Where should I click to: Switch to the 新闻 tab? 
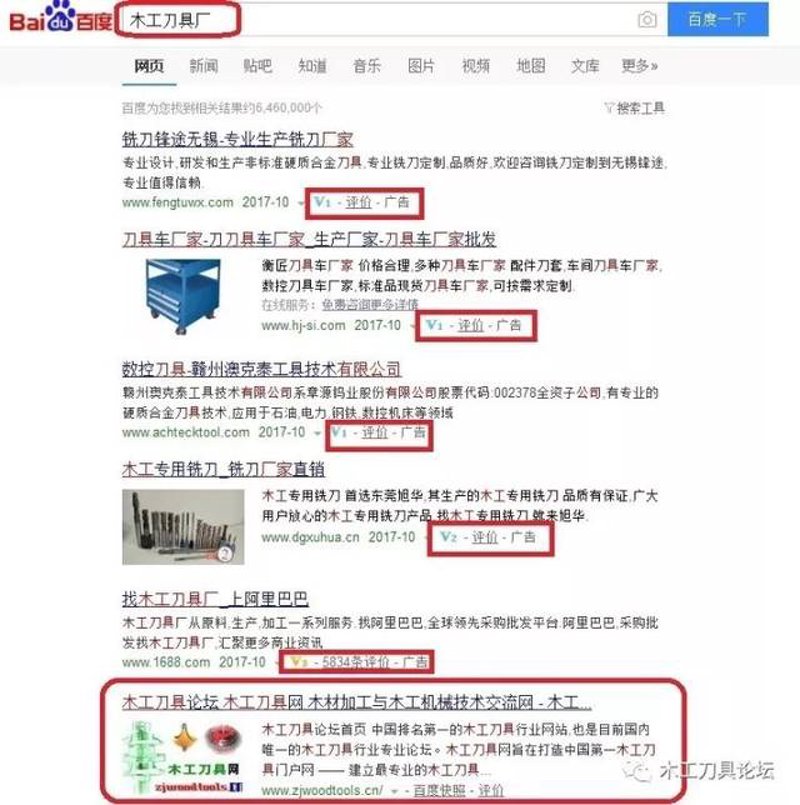click(x=204, y=66)
